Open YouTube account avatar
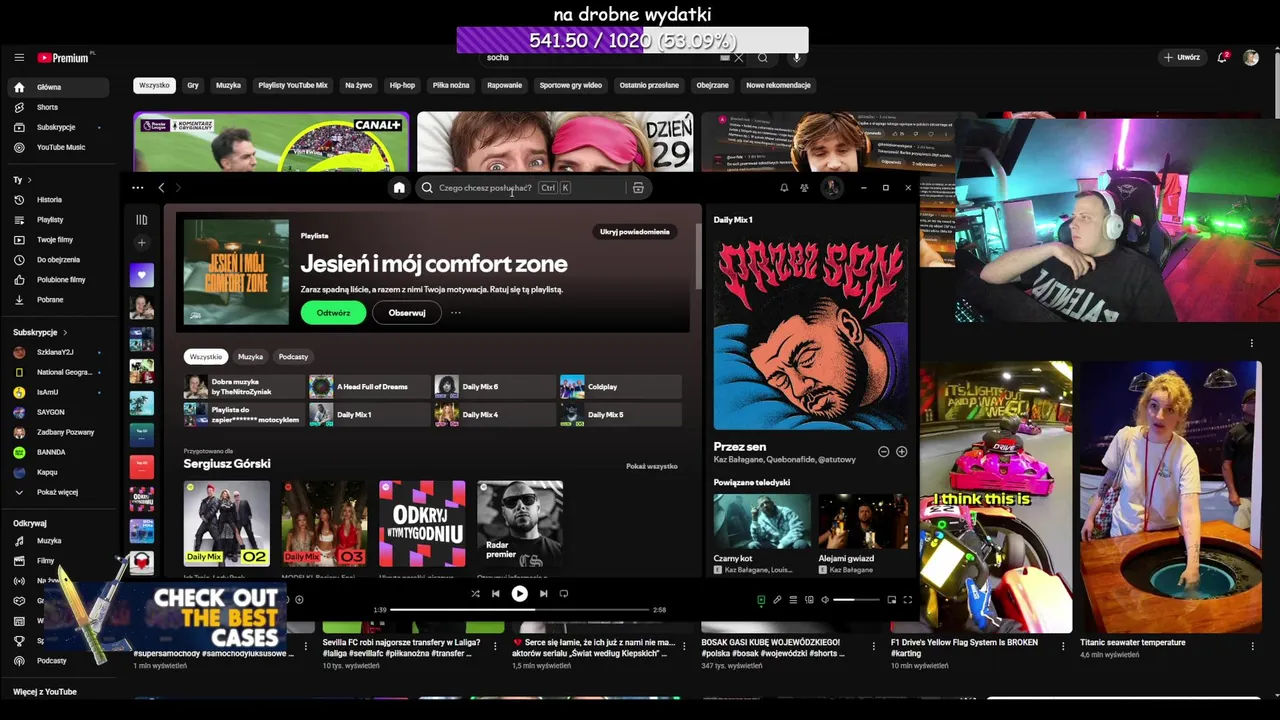The height and width of the screenshot is (720, 1280). 1251,58
